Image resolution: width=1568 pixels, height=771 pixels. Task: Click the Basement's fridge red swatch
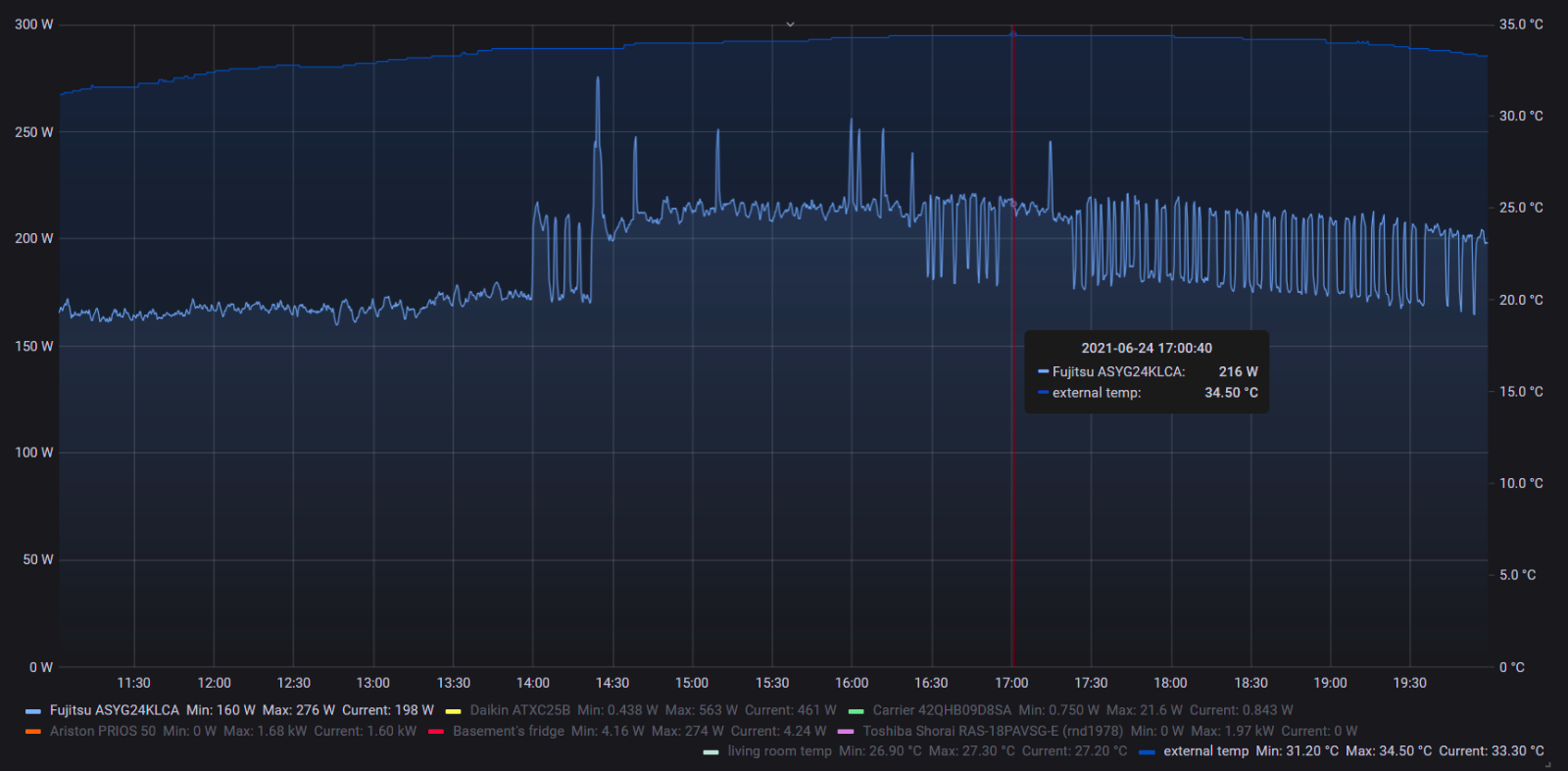pyautogui.click(x=436, y=732)
